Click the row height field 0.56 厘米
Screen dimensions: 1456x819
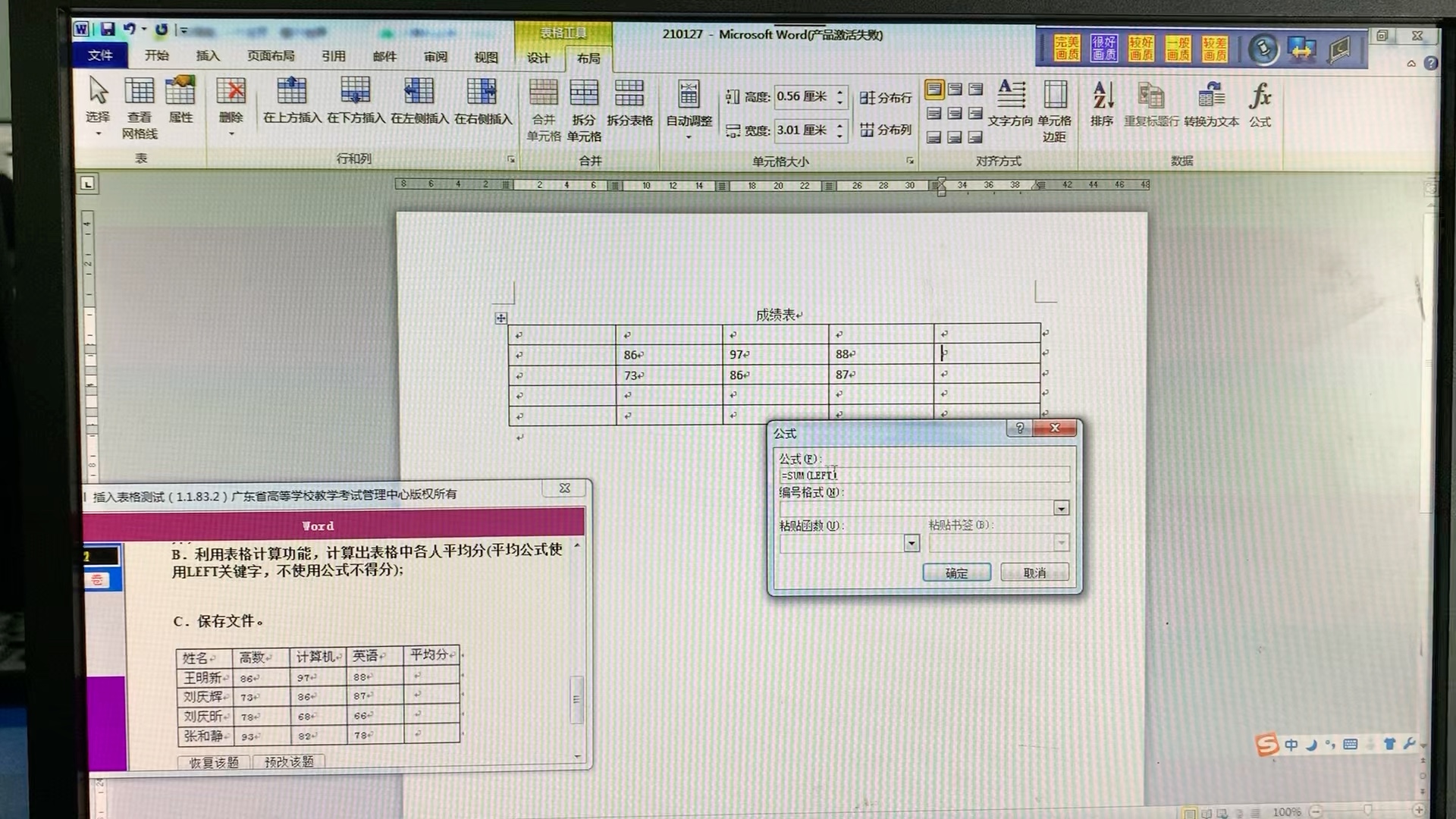(803, 96)
